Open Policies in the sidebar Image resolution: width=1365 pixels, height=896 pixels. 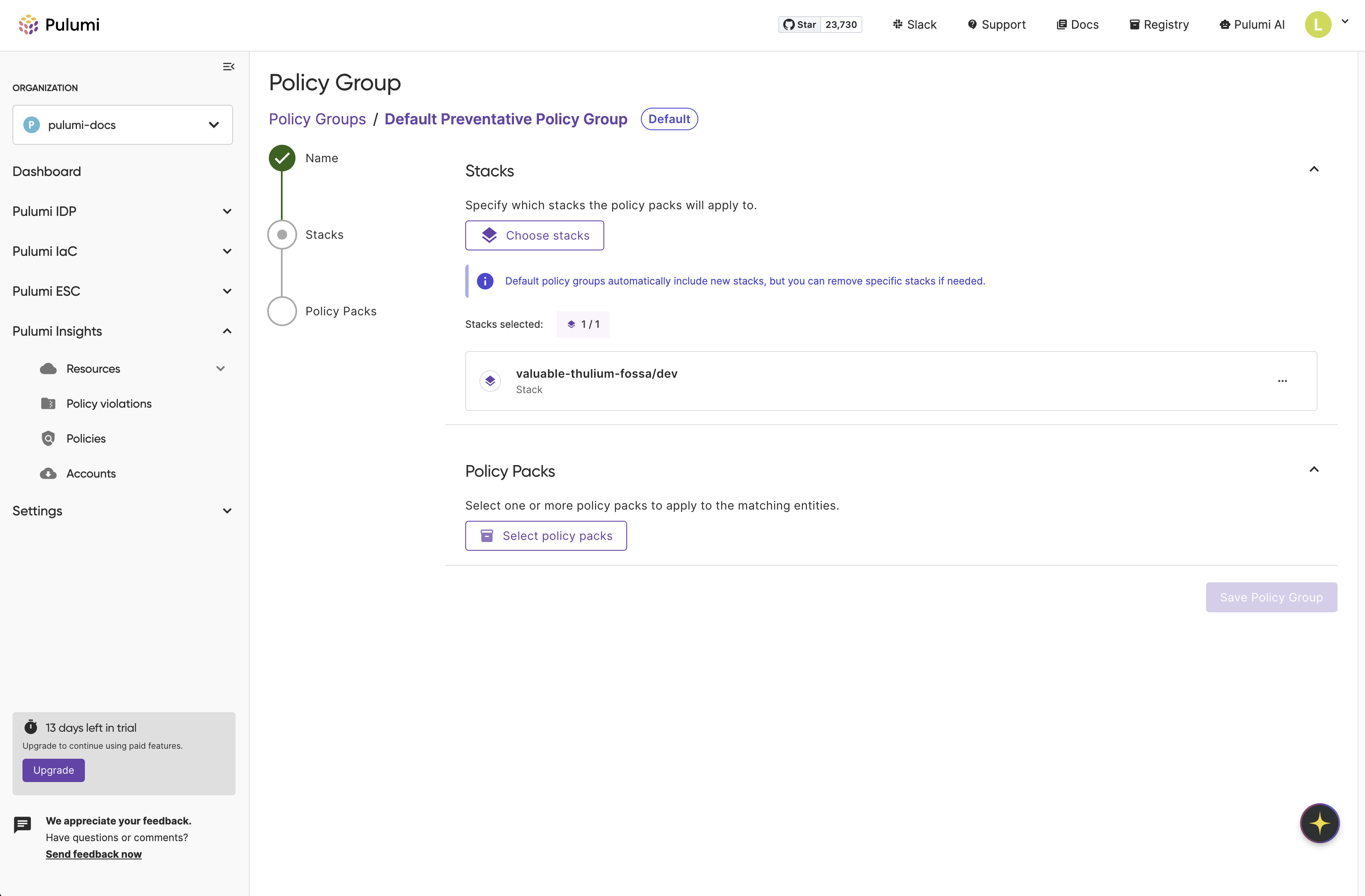(86, 438)
